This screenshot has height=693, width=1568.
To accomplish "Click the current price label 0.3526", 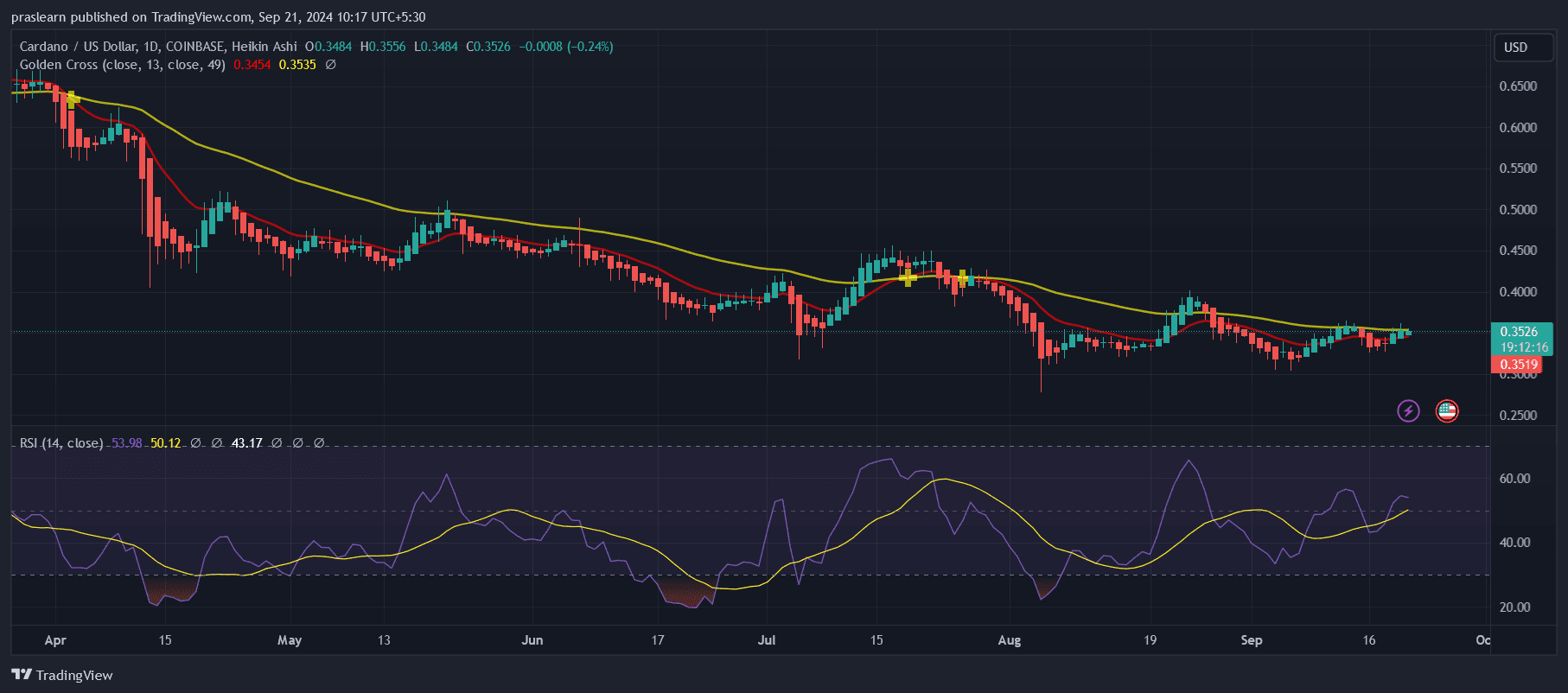I will point(1521,332).
